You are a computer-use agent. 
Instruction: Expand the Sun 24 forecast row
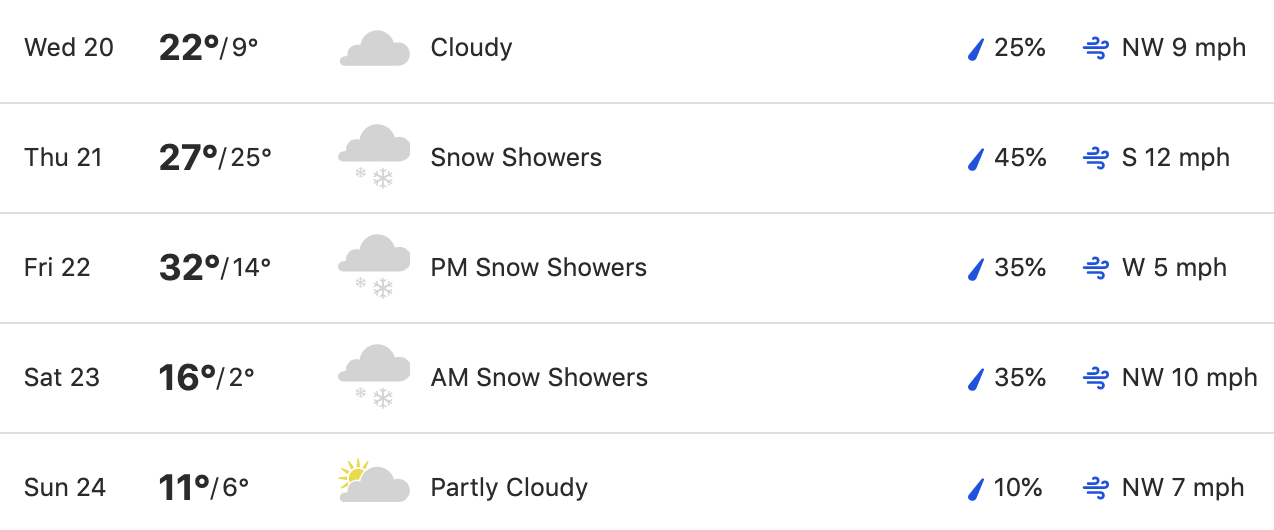click(637, 484)
